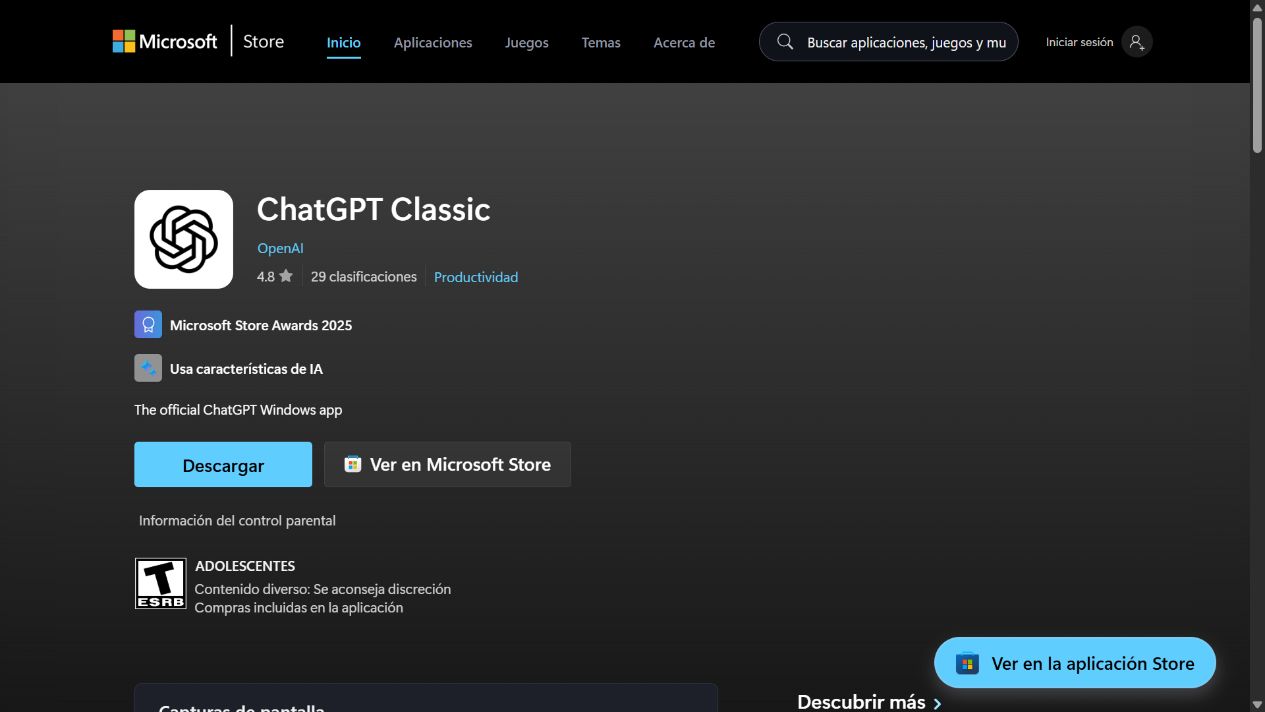Click the Descargar button

pos(223,465)
